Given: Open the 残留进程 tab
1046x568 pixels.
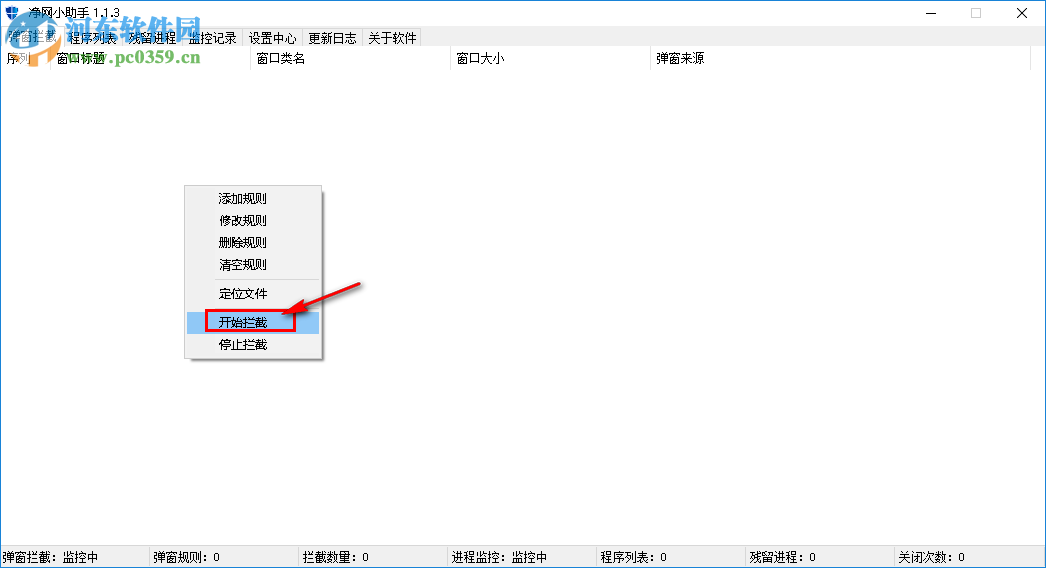Looking at the screenshot, I should (153, 38).
